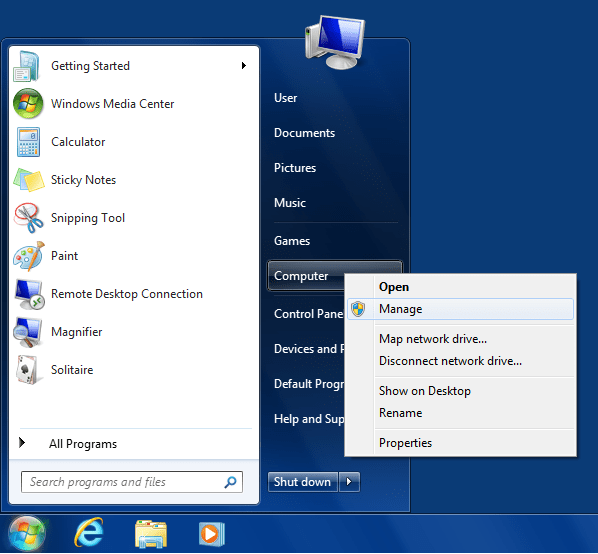Click the Sticky Notes label
The image size is (598, 554).
click(x=83, y=180)
